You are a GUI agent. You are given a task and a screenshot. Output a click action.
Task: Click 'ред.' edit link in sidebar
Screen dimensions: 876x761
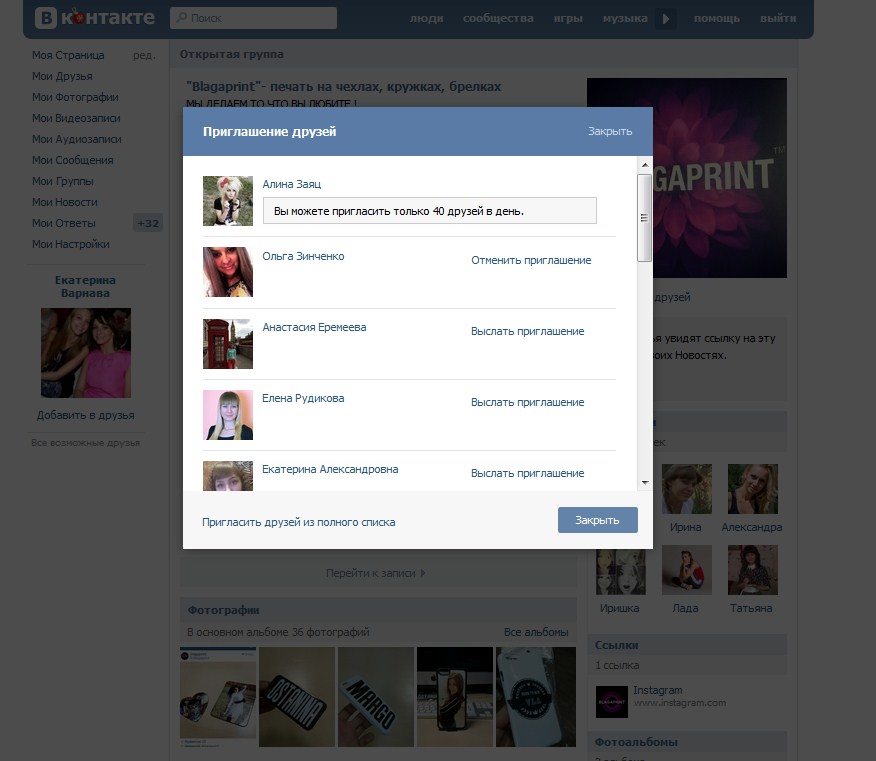144,55
